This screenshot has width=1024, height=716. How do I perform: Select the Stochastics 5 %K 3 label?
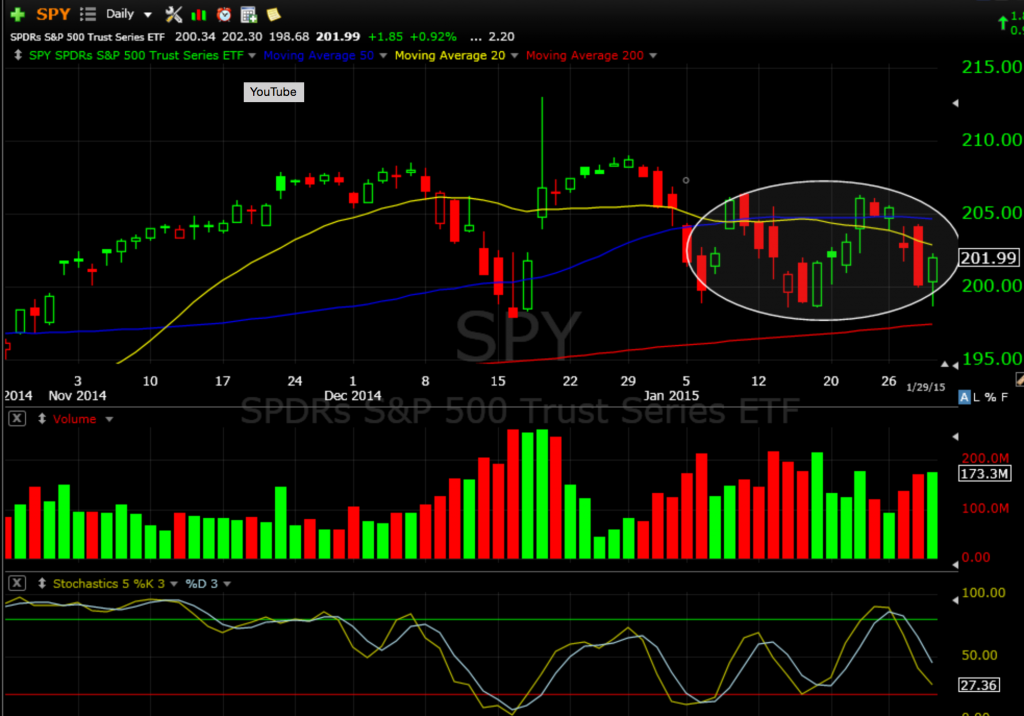(109, 583)
